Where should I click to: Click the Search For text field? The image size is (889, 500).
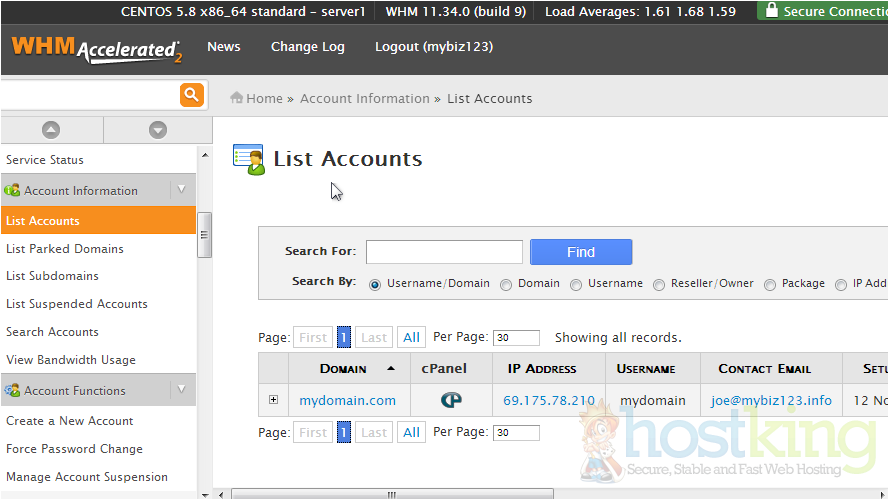444,252
